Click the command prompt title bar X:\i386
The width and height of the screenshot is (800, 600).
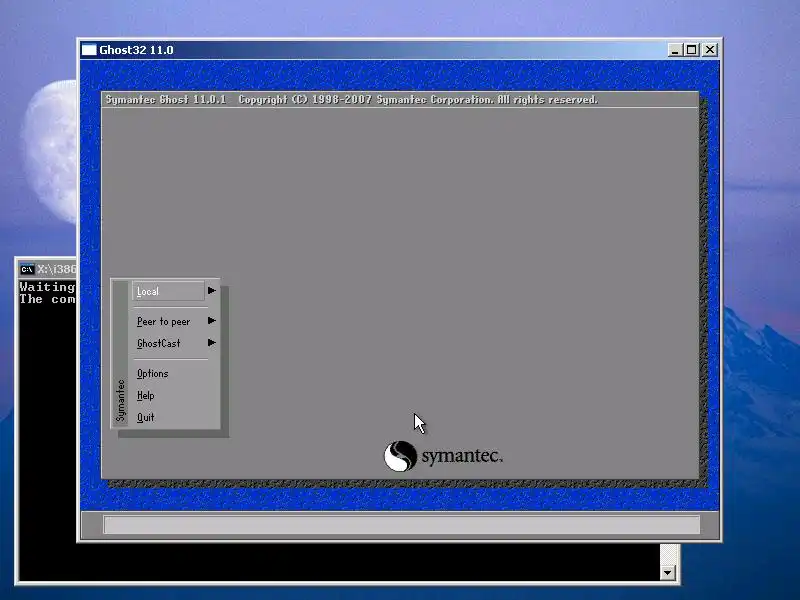(56, 269)
